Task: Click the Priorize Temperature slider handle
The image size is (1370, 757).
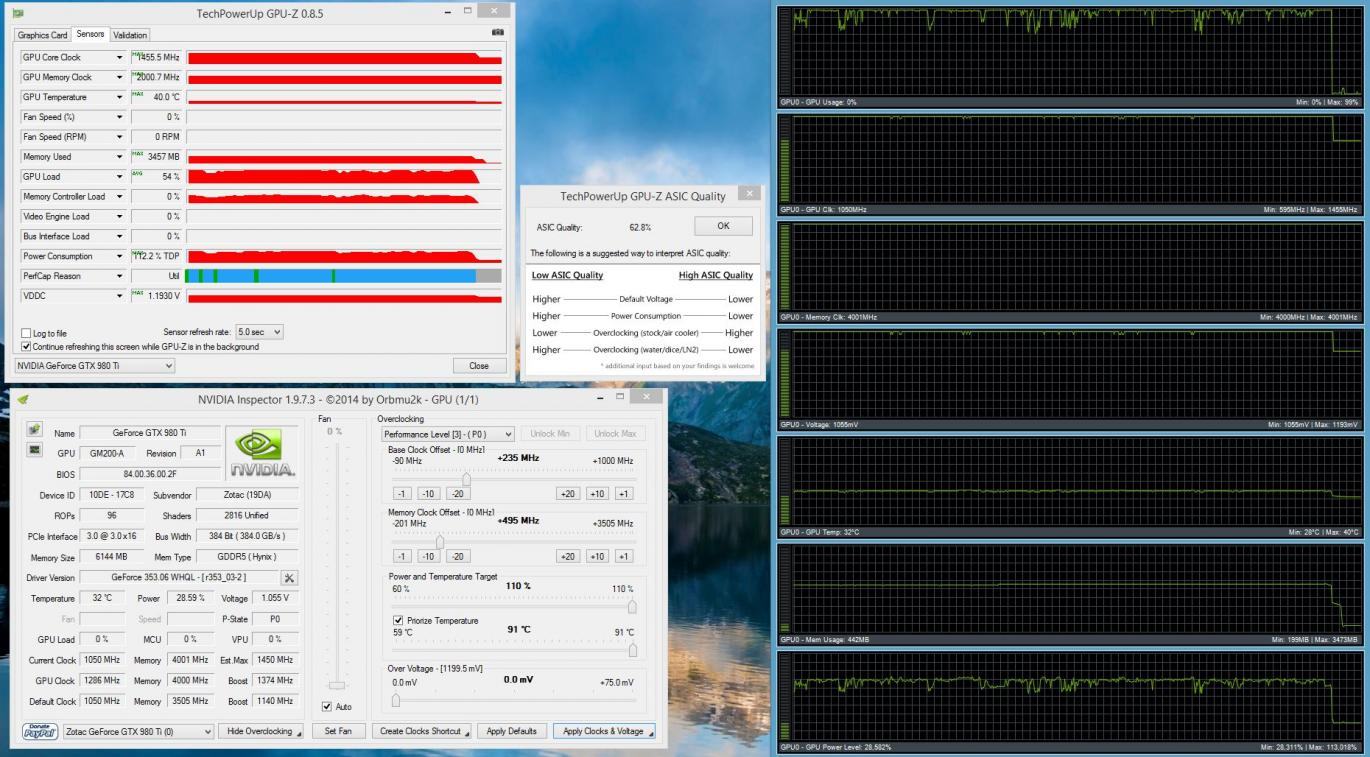Action: point(632,650)
